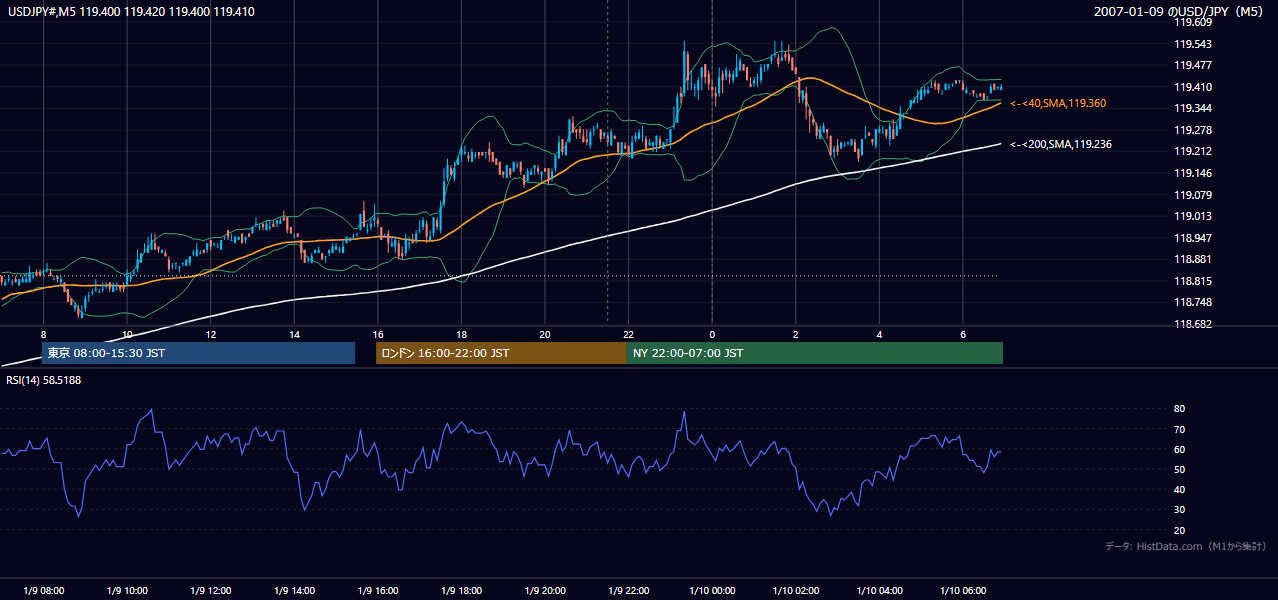Click RSI scale value 30
The image size is (1278, 600).
point(1179,510)
